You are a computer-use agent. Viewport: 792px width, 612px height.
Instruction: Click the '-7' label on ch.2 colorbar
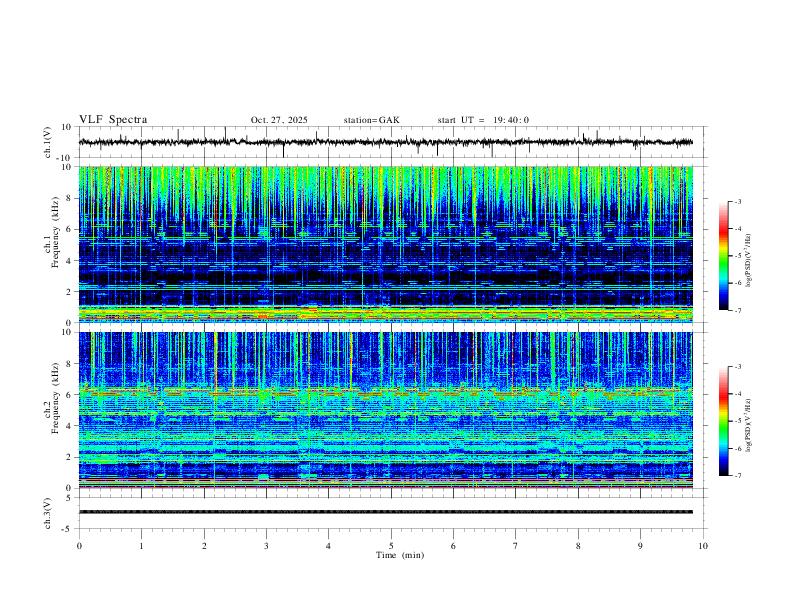[738, 475]
